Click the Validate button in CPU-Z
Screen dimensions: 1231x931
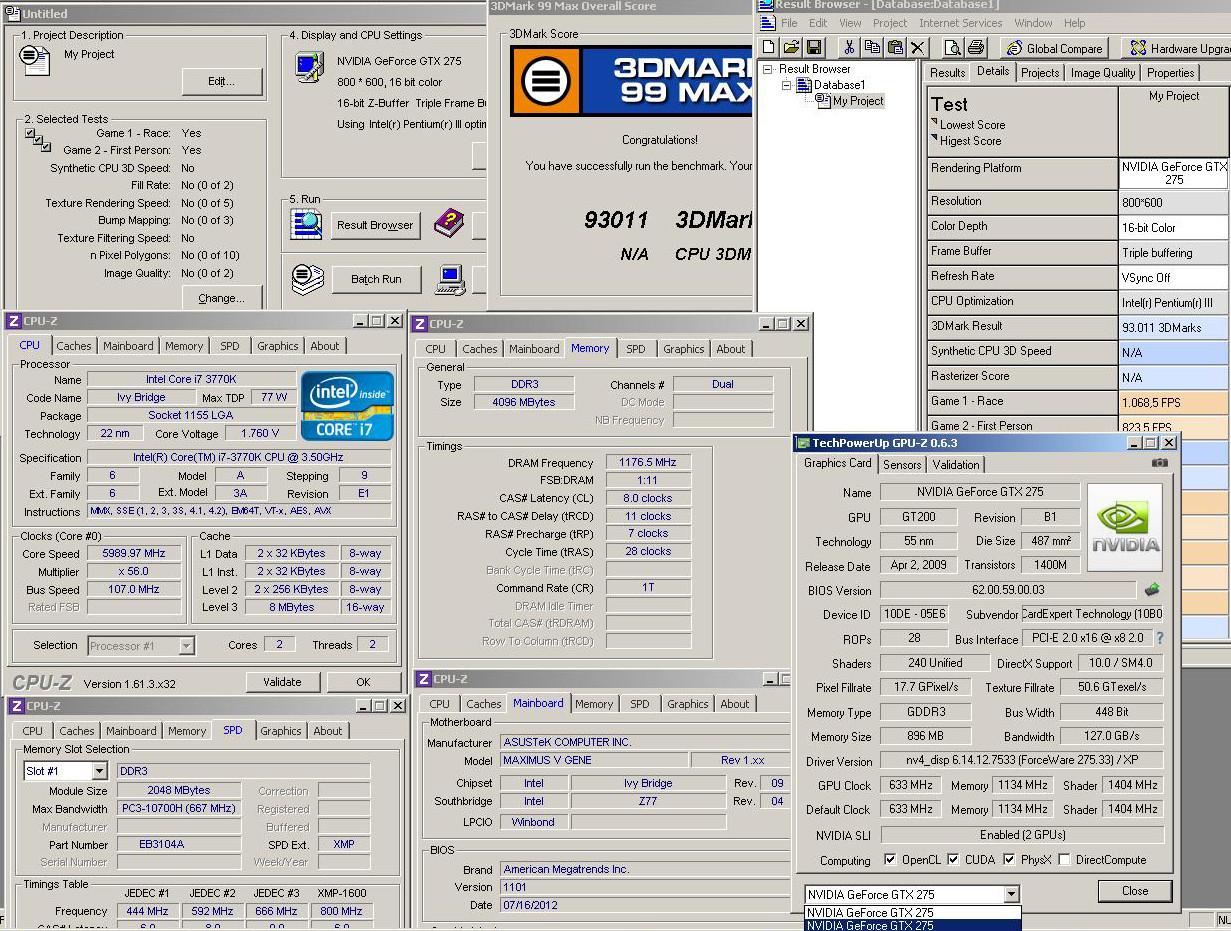(282, 682)
